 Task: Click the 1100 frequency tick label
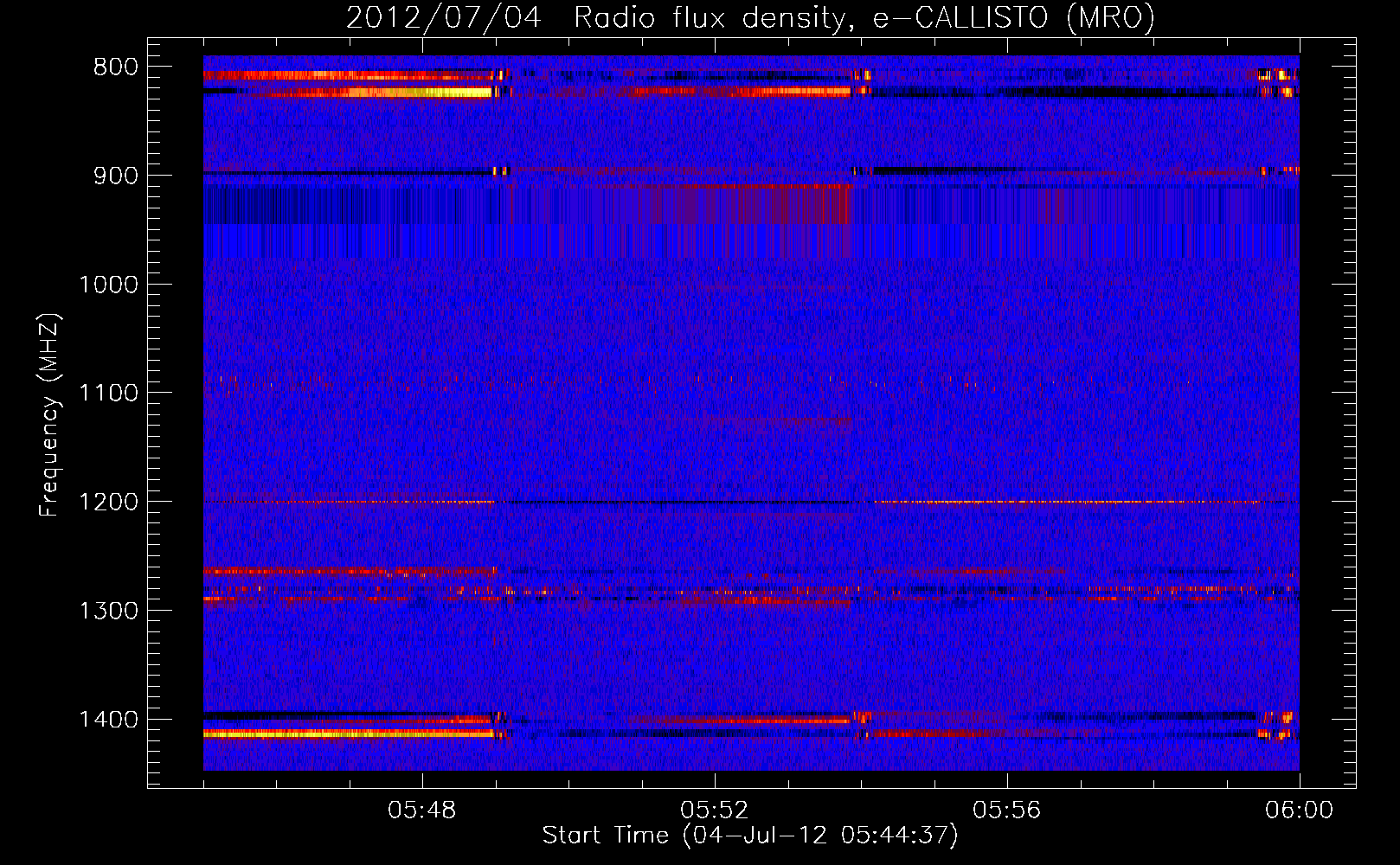(x=108, y=394)
